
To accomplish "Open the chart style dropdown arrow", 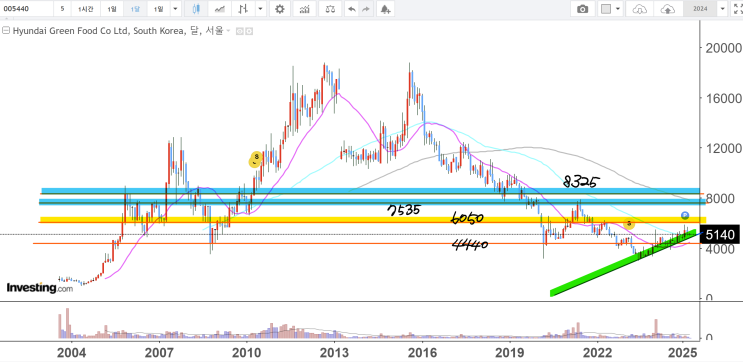I will click(x=261, y=9).
